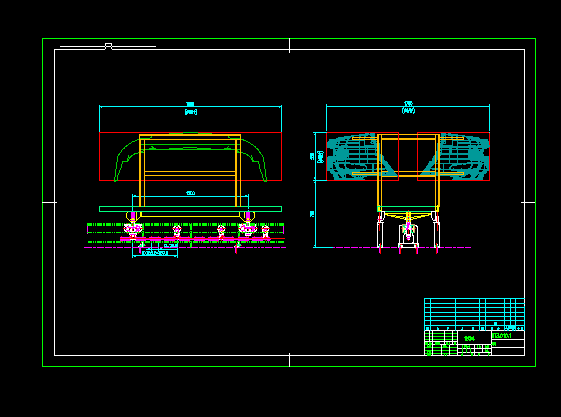Select the long green platform beam in left view
The image size is (561, 417).
tap(190, 209)
